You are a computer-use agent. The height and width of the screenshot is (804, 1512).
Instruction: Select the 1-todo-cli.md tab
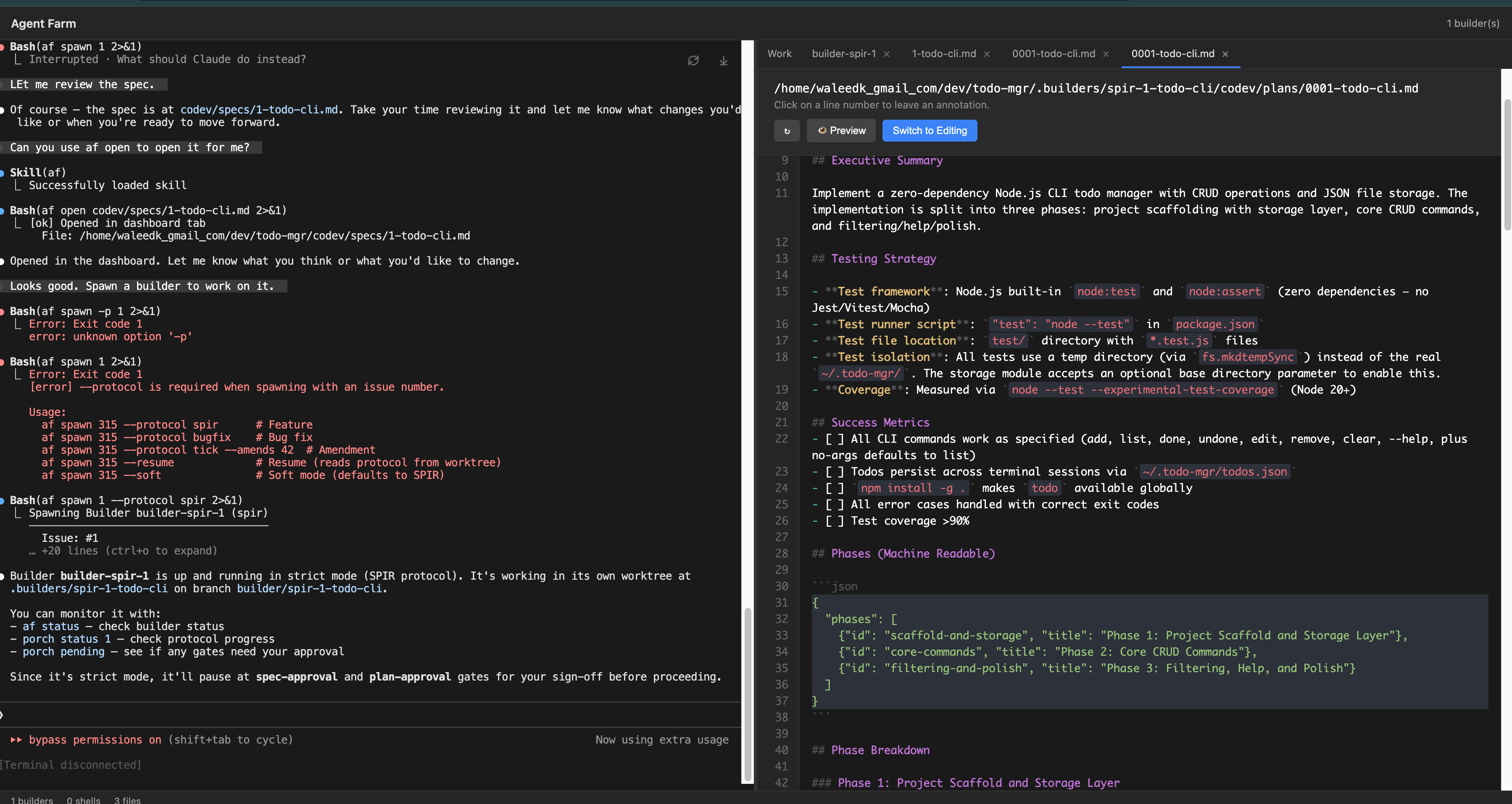point(943,53)
